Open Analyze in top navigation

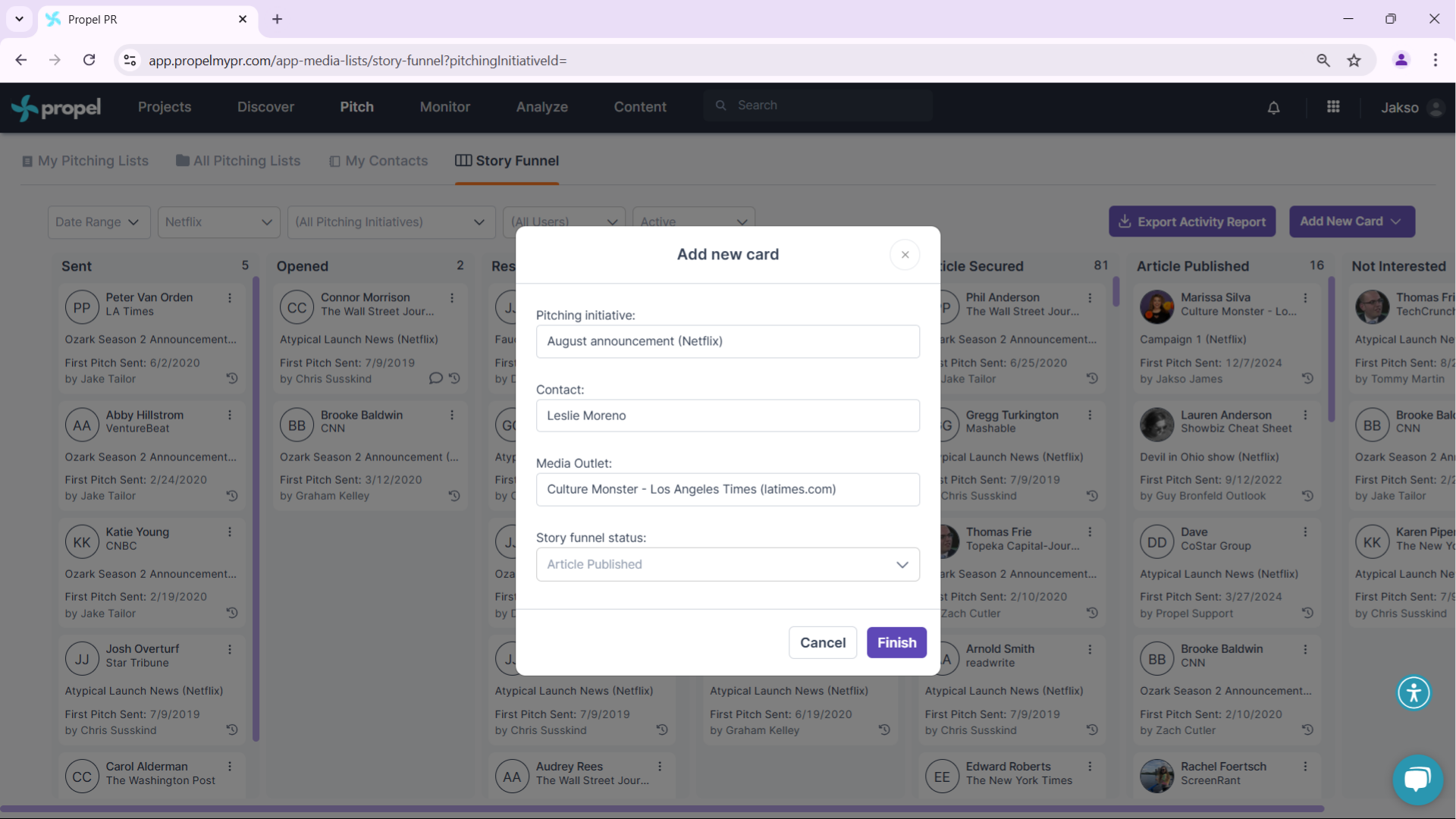542,107
